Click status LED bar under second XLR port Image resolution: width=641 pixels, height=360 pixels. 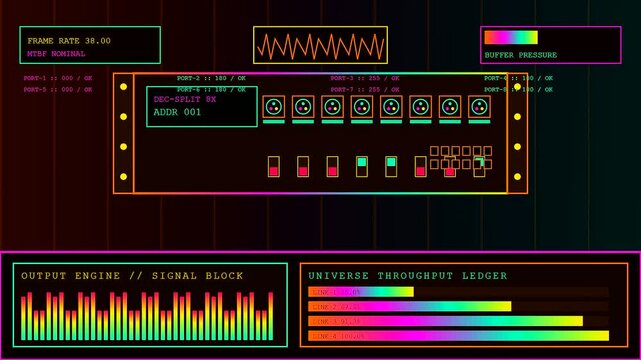coord(303,122)
